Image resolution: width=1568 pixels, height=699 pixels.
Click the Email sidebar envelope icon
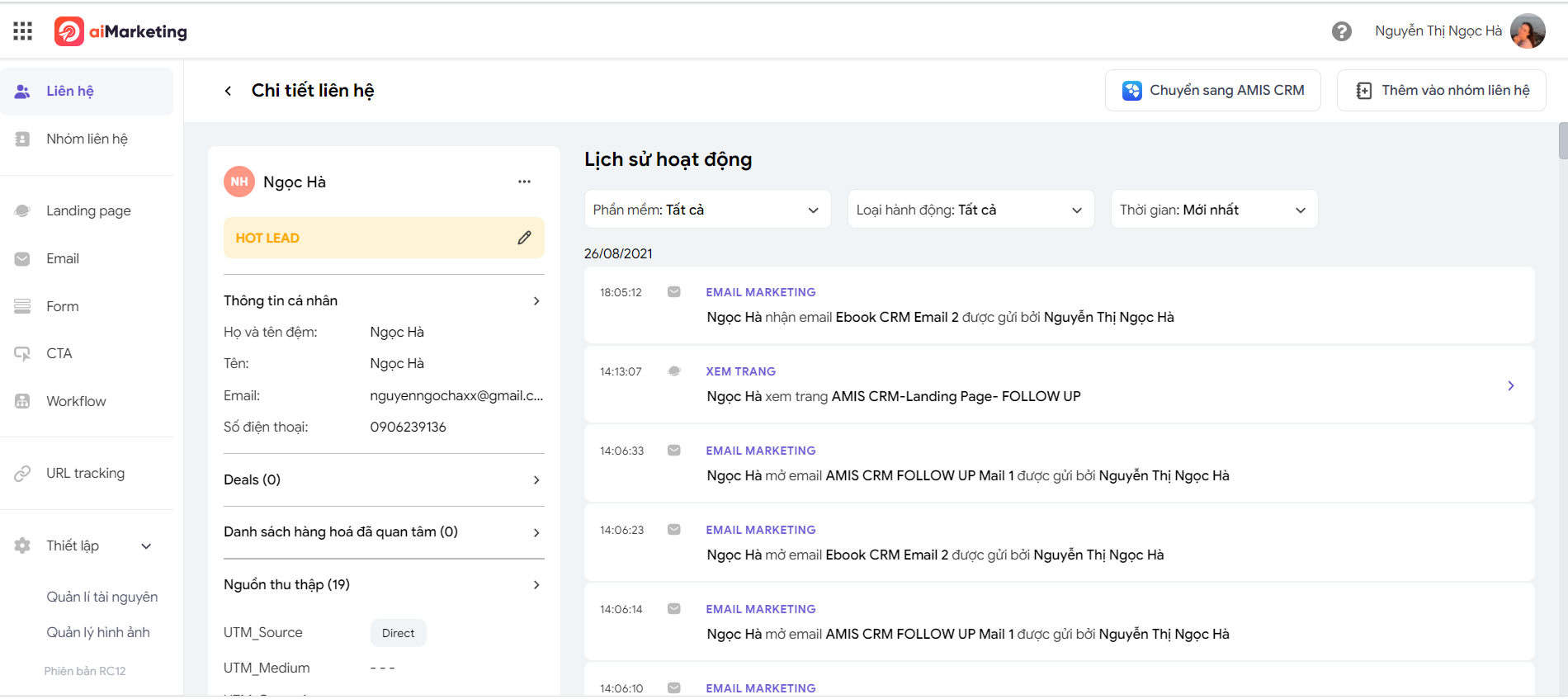coord(22,258)
